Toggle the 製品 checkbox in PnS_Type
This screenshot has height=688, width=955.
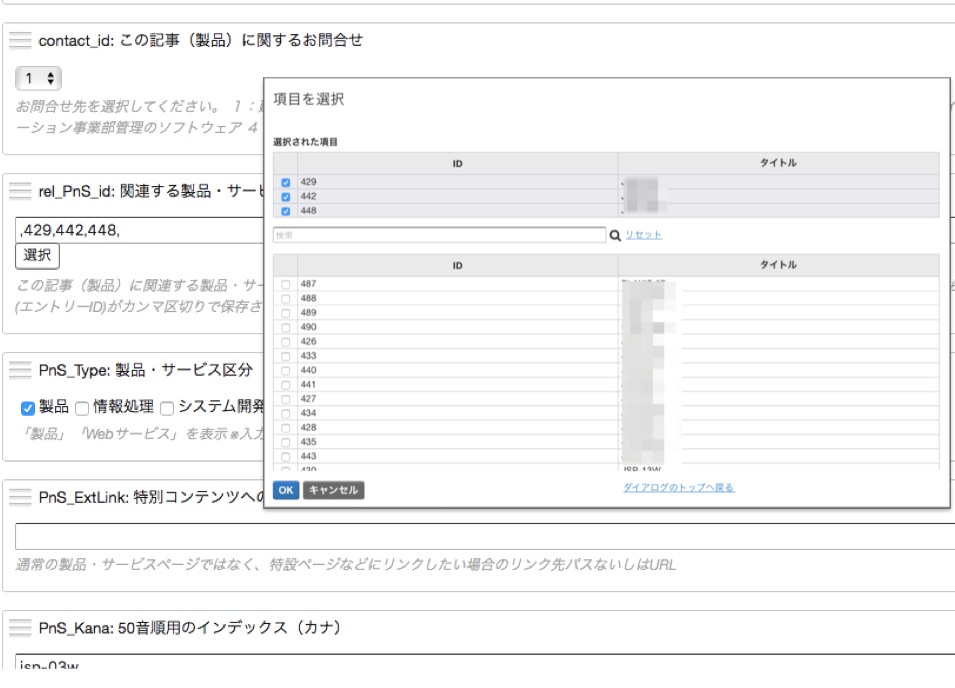[x=28, y=406]
